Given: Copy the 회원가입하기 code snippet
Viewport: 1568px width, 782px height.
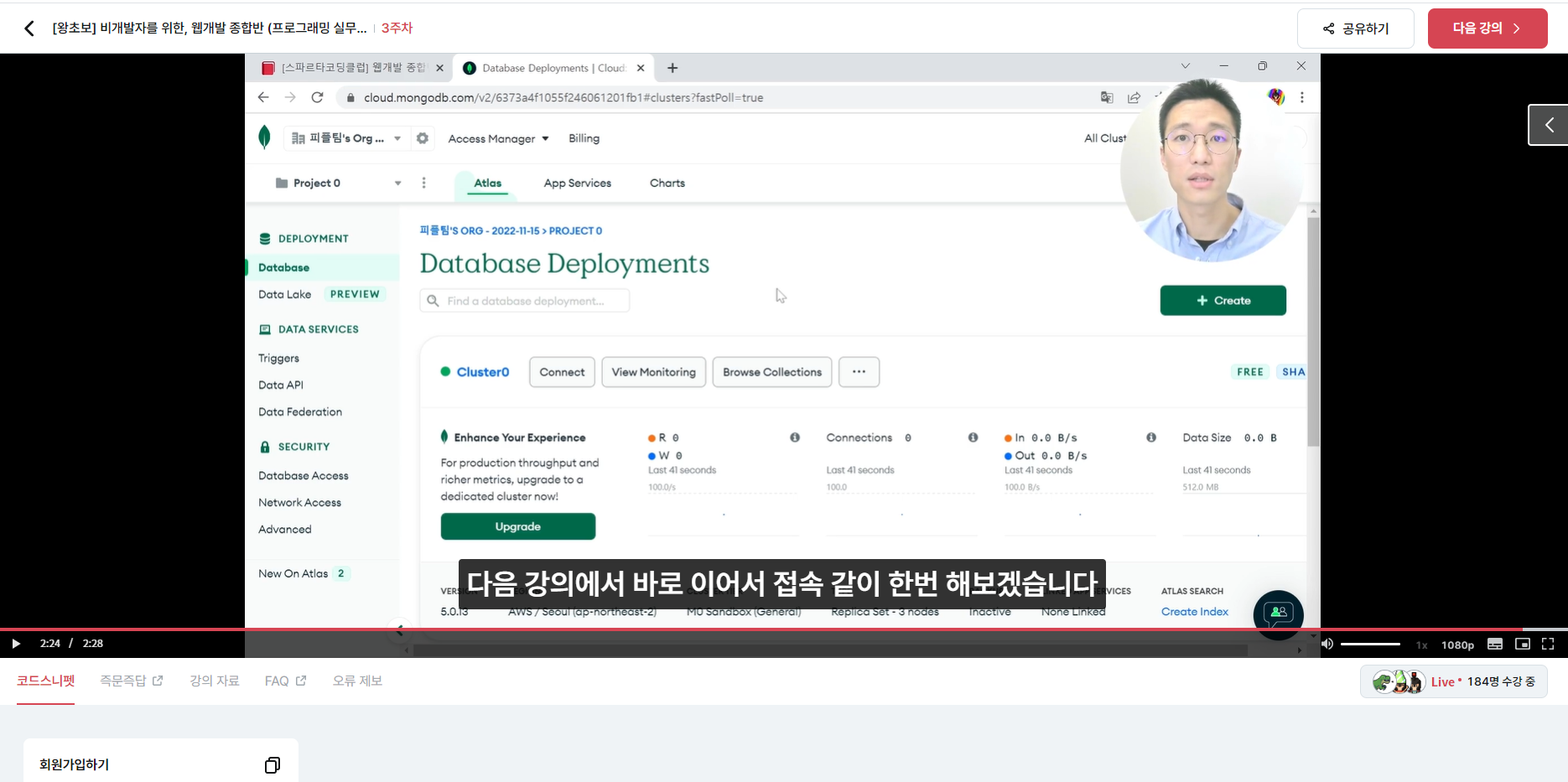Looking at the screenshot, I should [x=273, y=765].
